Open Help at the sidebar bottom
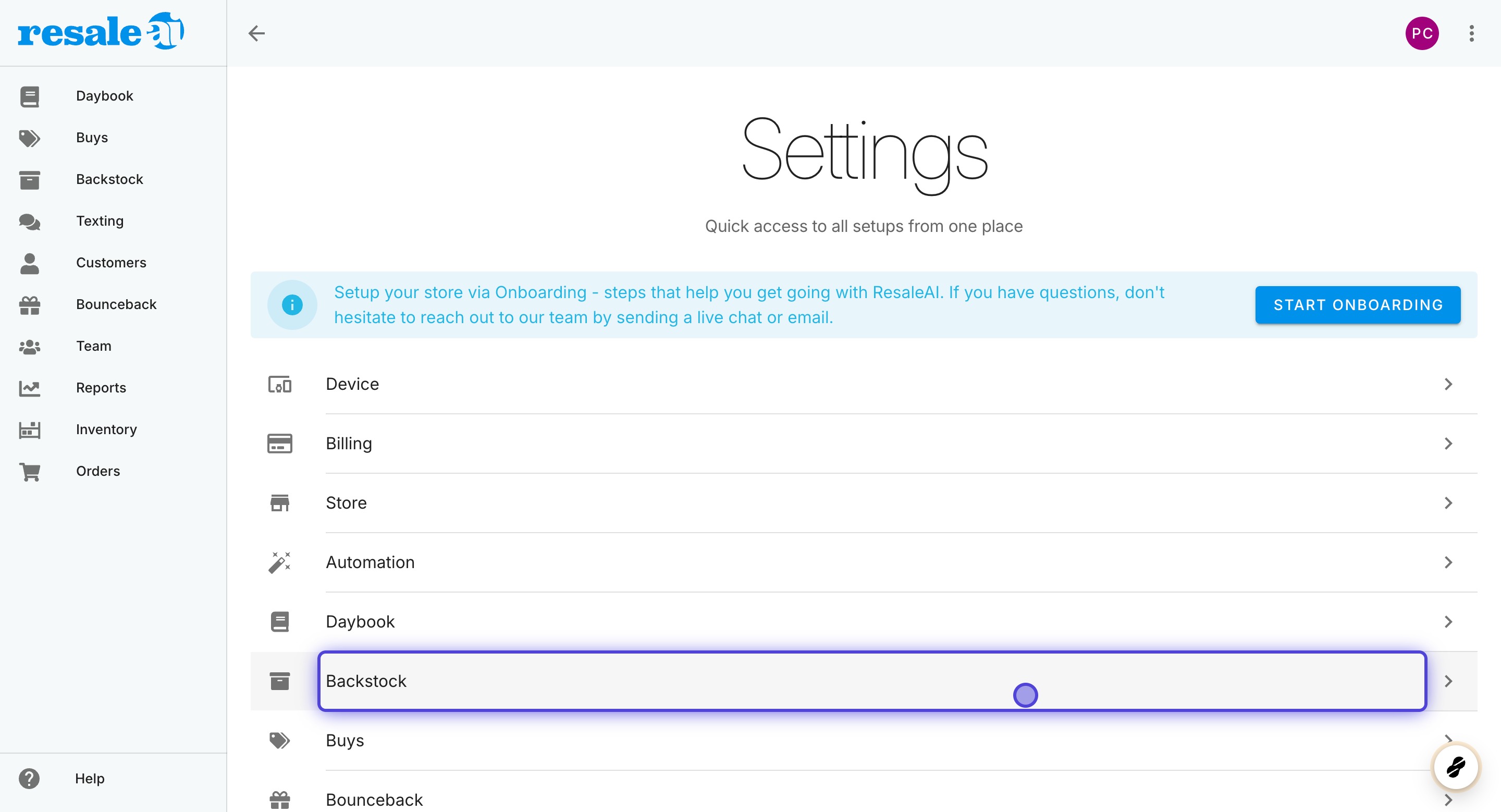The height and width of the screenshot is (812, 1501). pos(113,779)
